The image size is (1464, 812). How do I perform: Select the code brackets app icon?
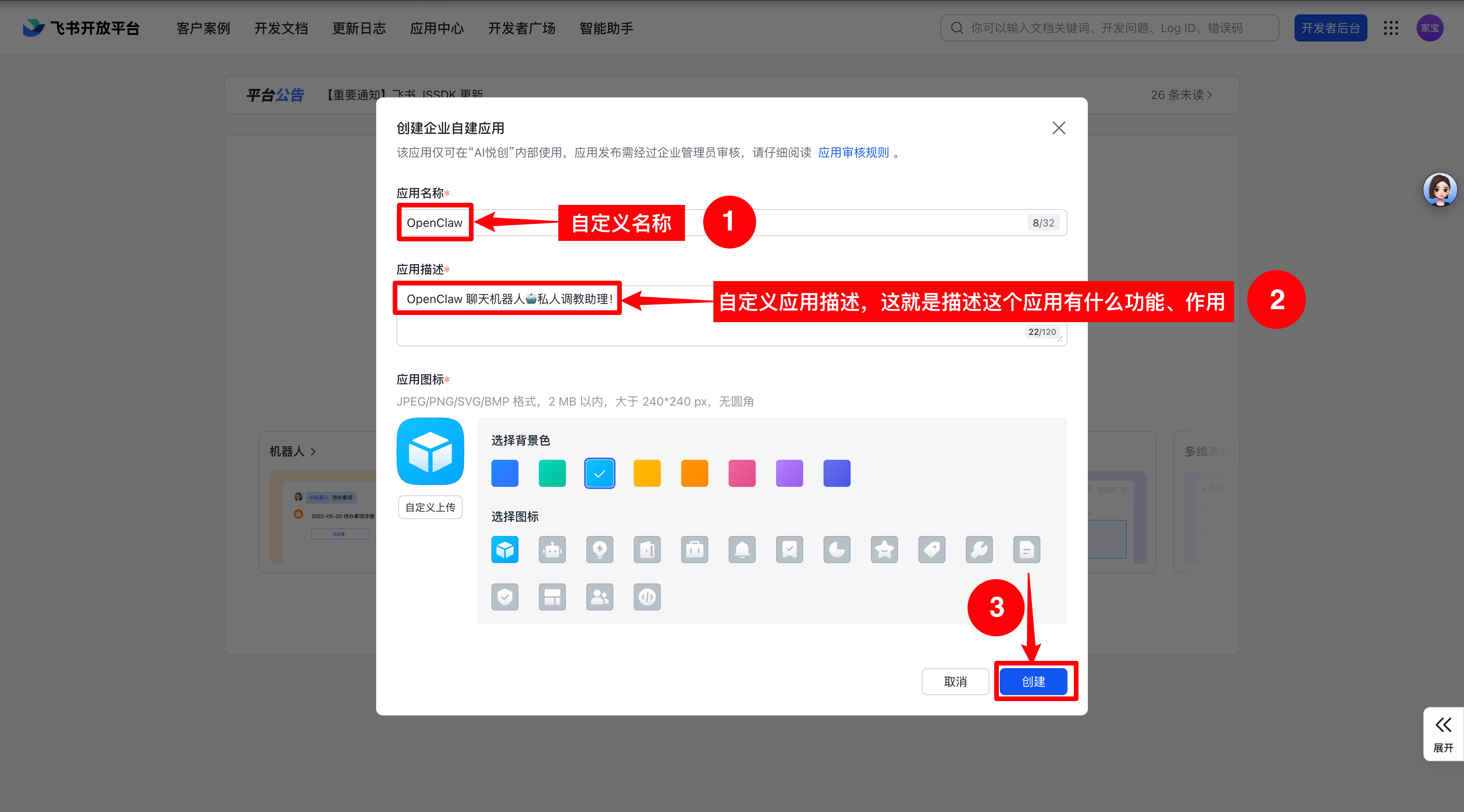647,597
